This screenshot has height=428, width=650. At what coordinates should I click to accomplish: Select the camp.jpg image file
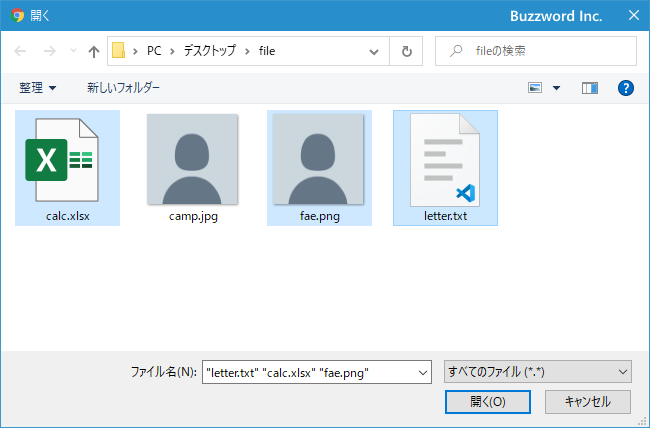[193, 168]
